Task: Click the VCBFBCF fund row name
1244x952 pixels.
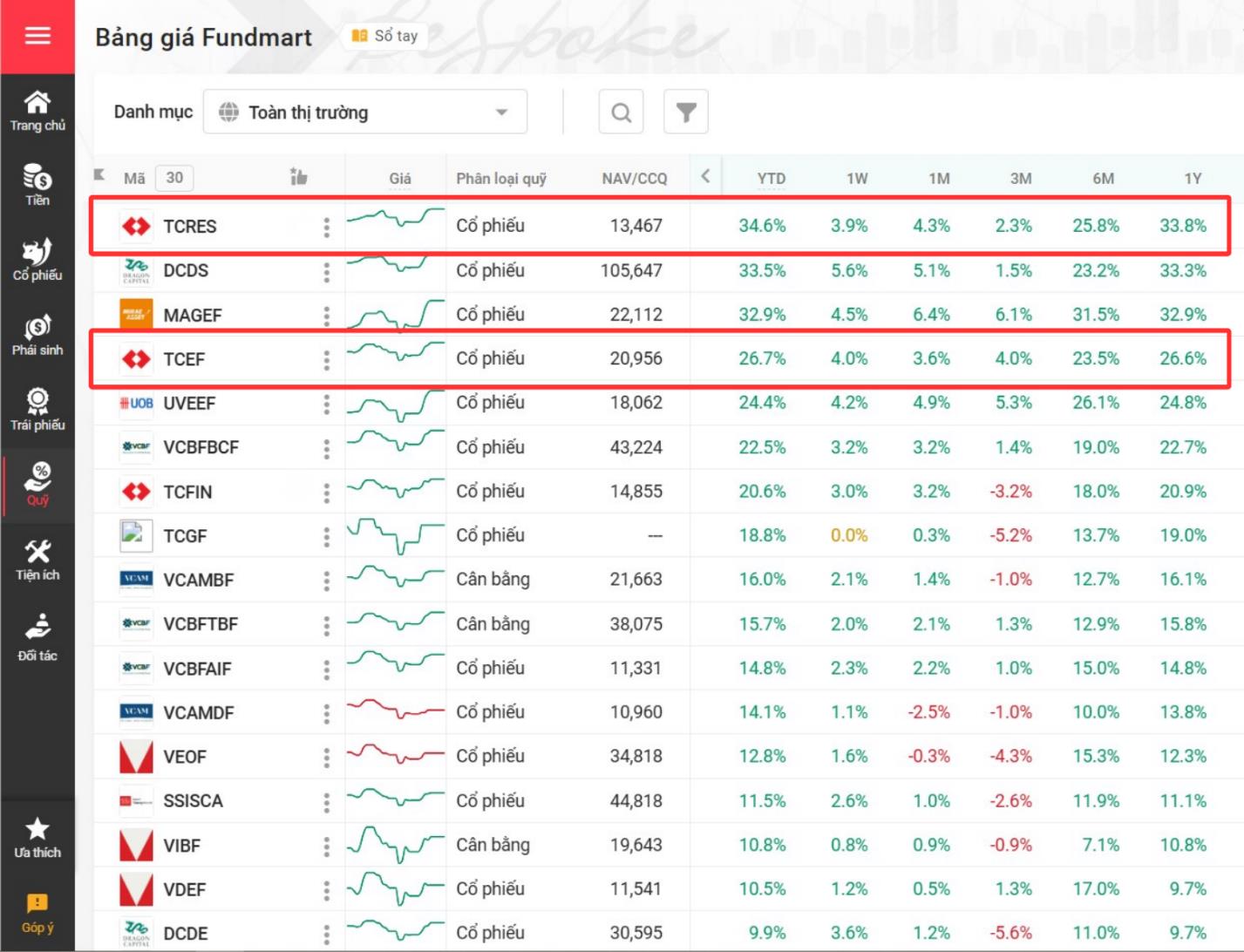Action: point(201,447)
